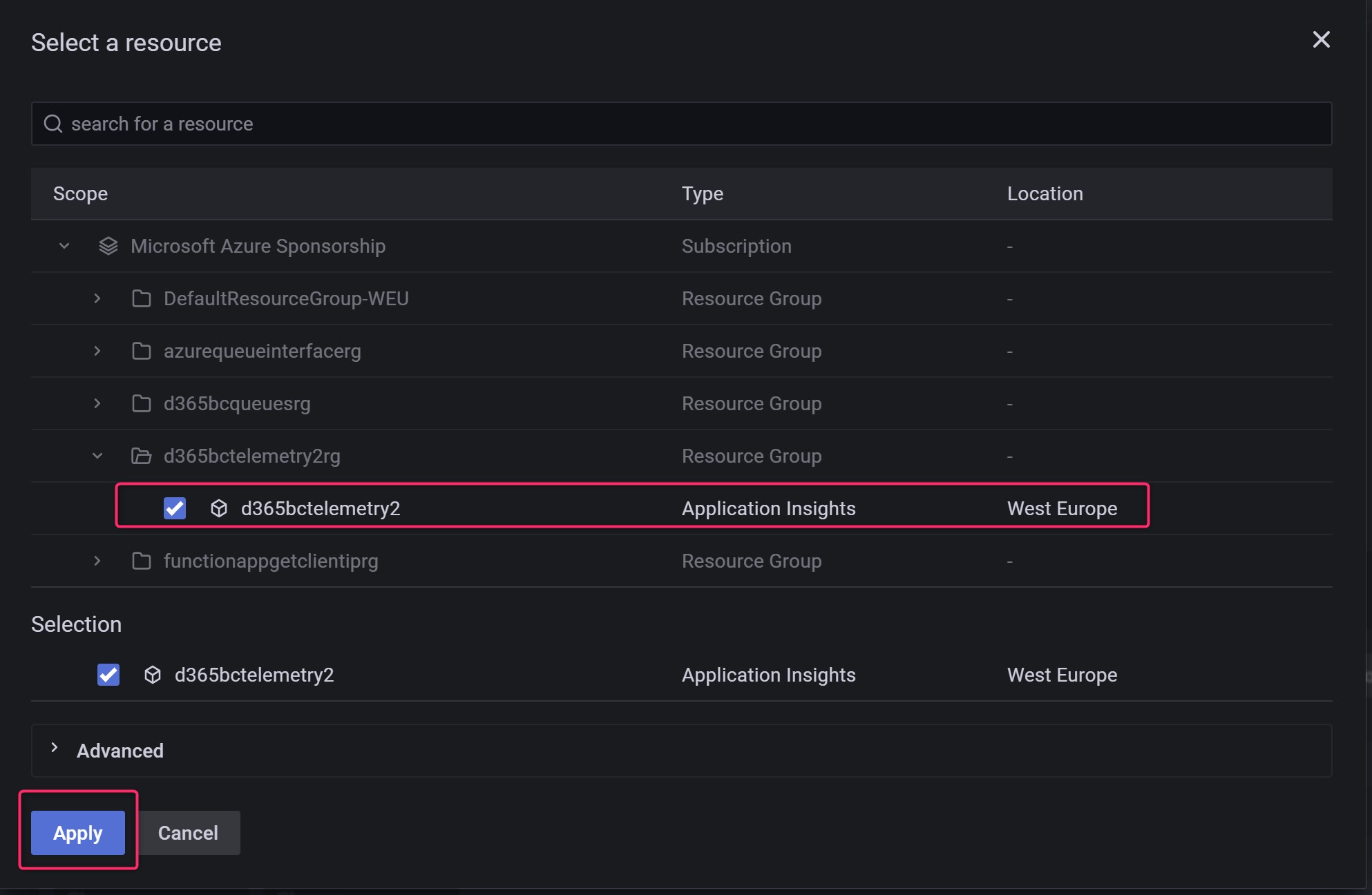Collapse the d365bctelemetry2rg resource group

pyautogui.click(x=97, y=456)
